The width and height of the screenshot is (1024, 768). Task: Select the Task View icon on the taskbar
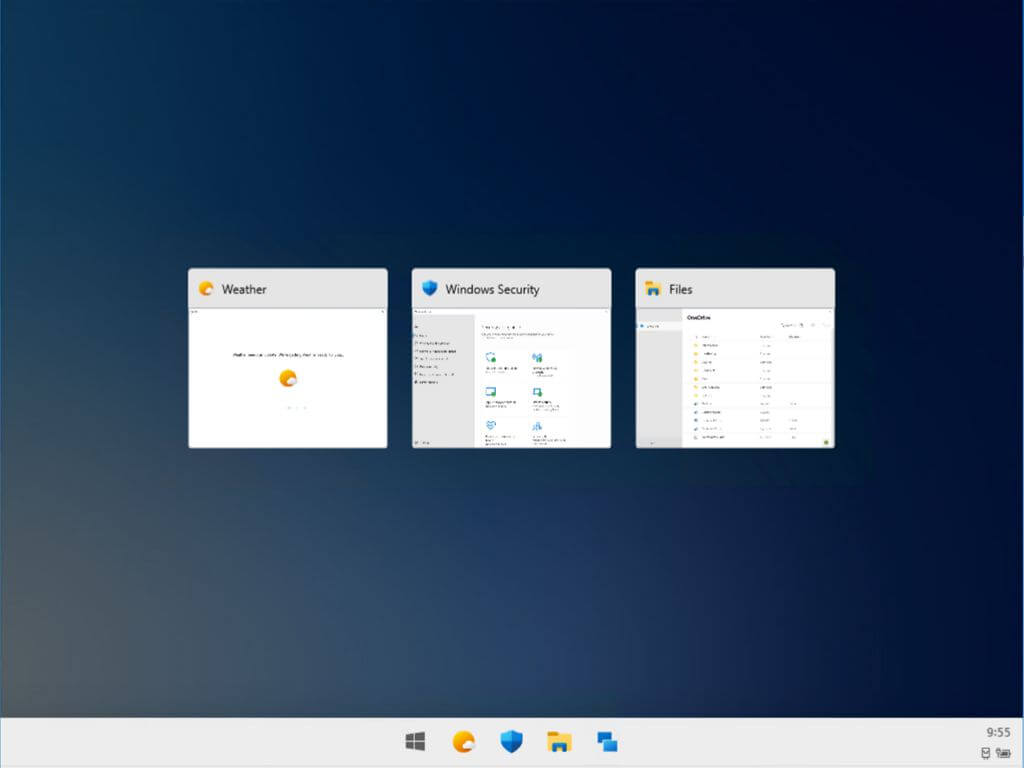tap(606, 743)
